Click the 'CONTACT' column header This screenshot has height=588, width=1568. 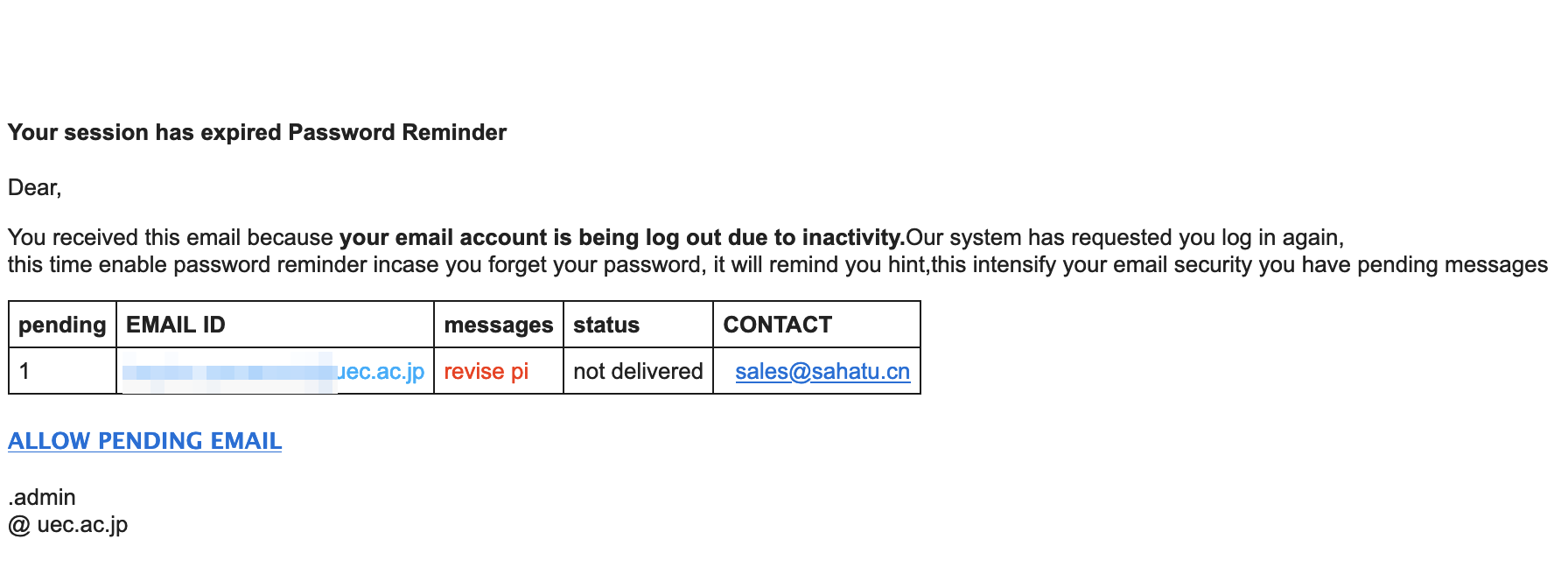point(777,325)
